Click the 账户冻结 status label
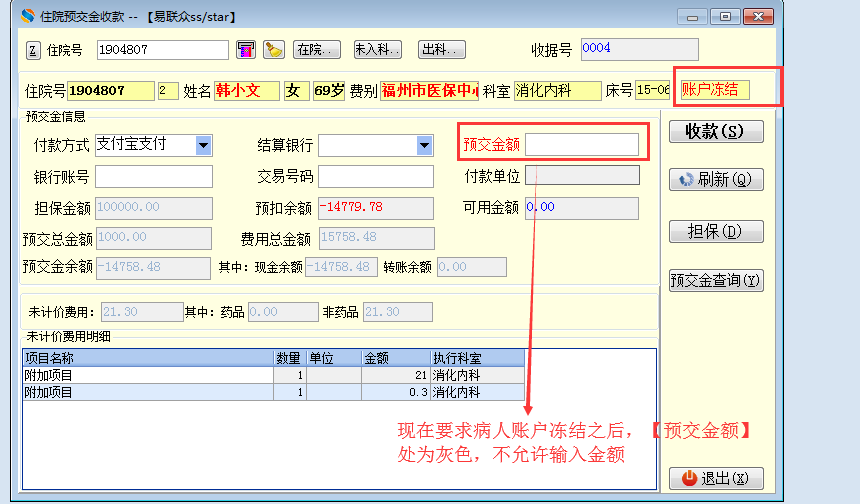860x504 pixels. click(715, 90)
